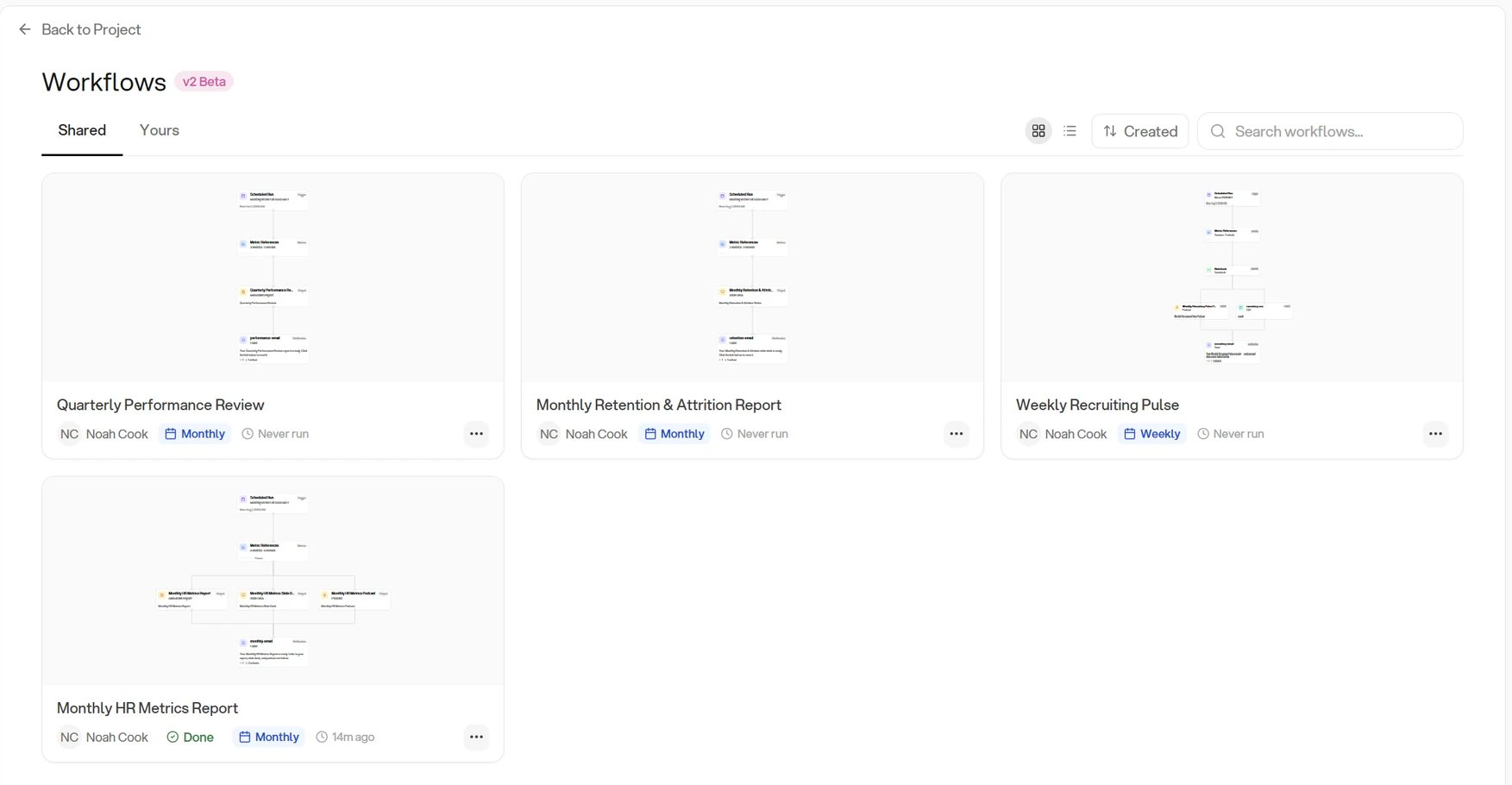Click NC avatar on Monthly HR Metrics Report
The image size is (1512, 785).
(x=69, y=737)
